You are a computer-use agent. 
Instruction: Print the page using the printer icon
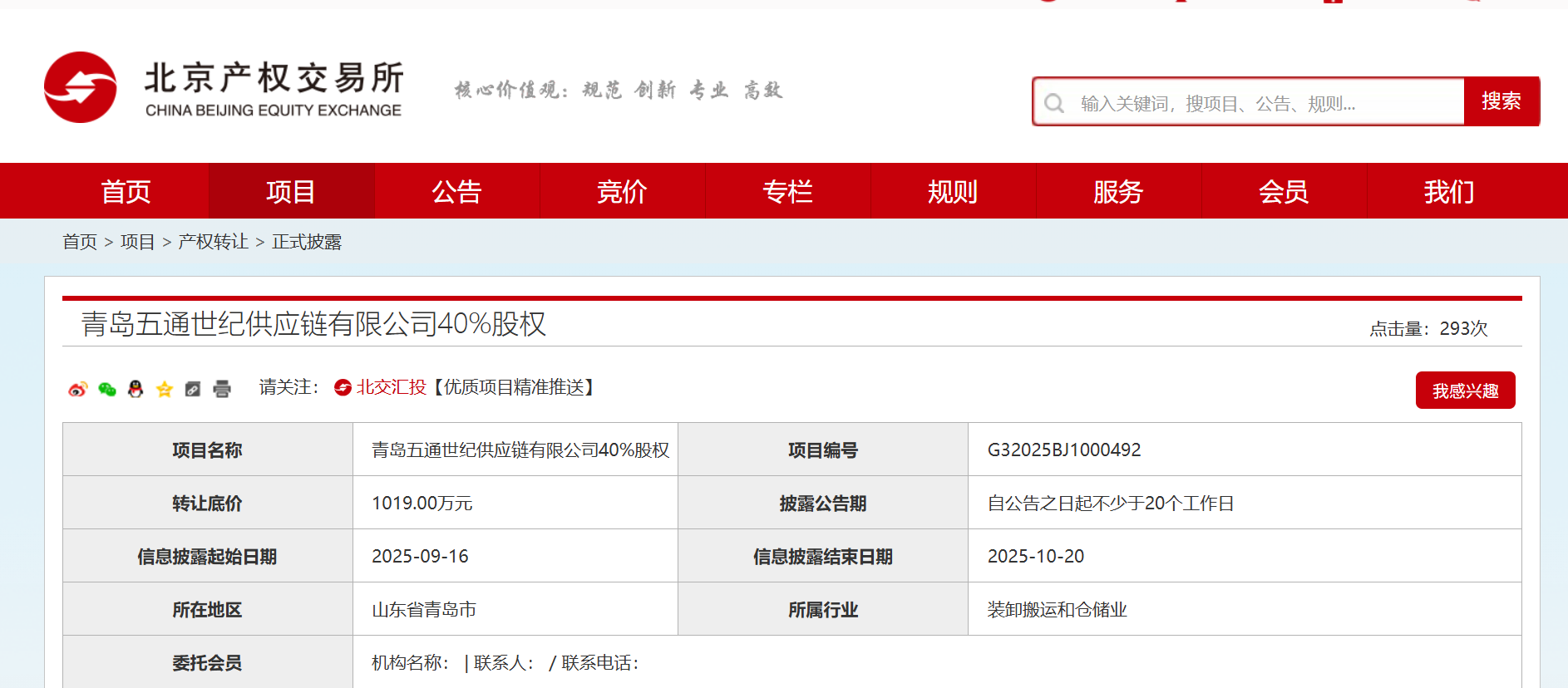(x=222, y=389)
